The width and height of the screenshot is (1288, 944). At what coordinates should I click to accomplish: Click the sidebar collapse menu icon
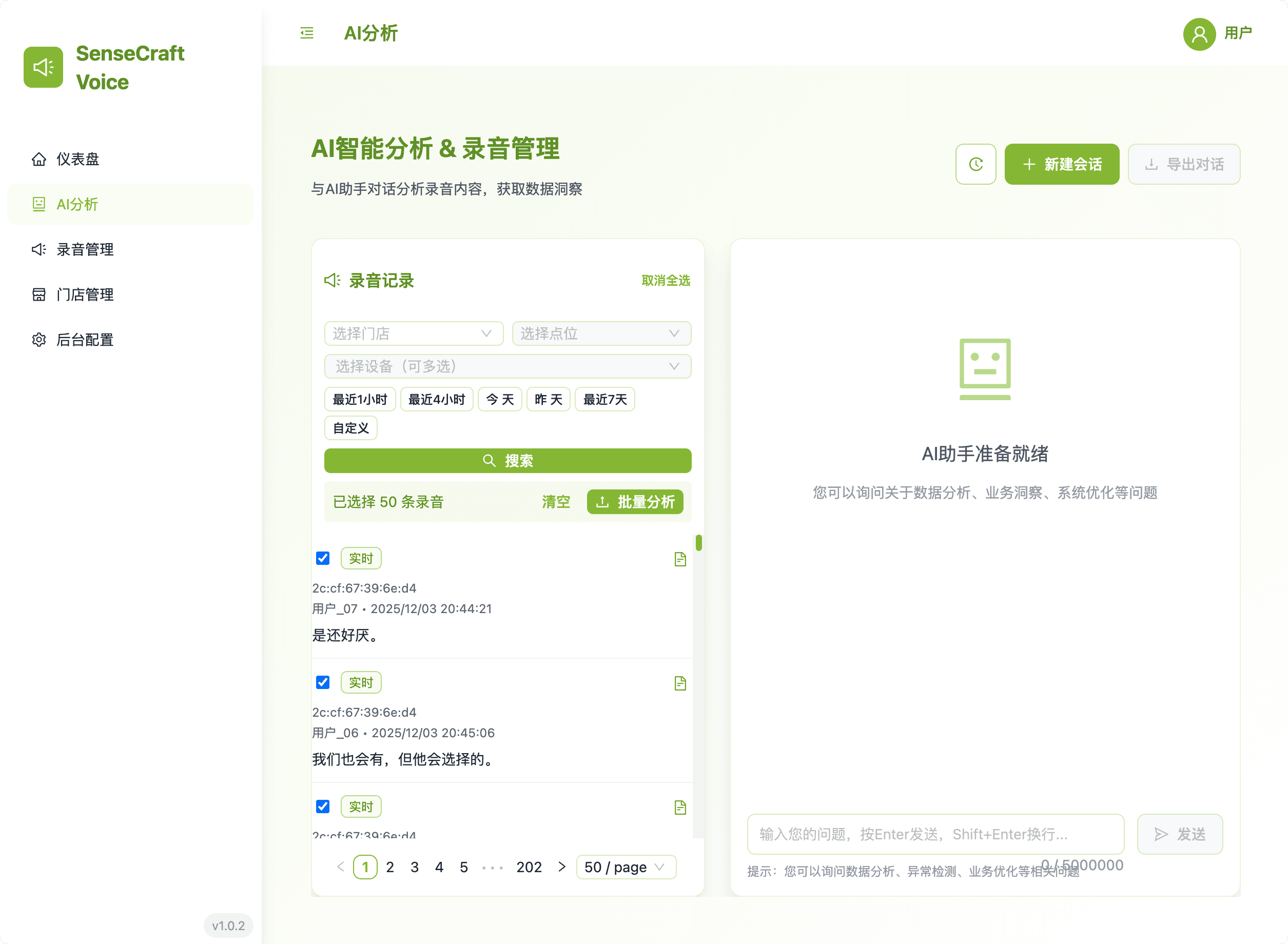tap(307, 33)
